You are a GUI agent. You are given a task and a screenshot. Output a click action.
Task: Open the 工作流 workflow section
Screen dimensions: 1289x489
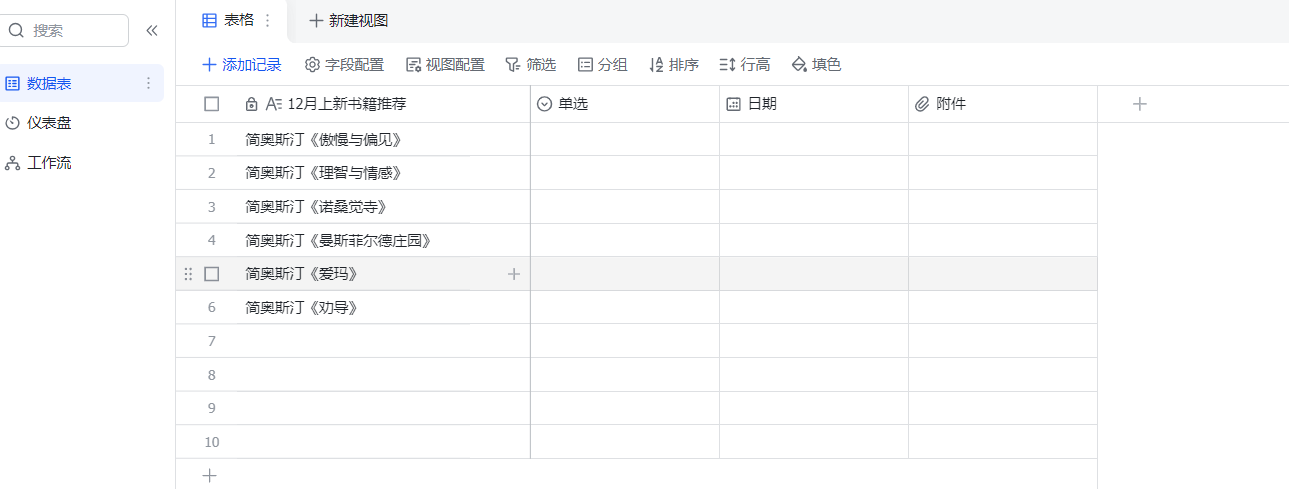pyautogui.click(x=49, y=163)
